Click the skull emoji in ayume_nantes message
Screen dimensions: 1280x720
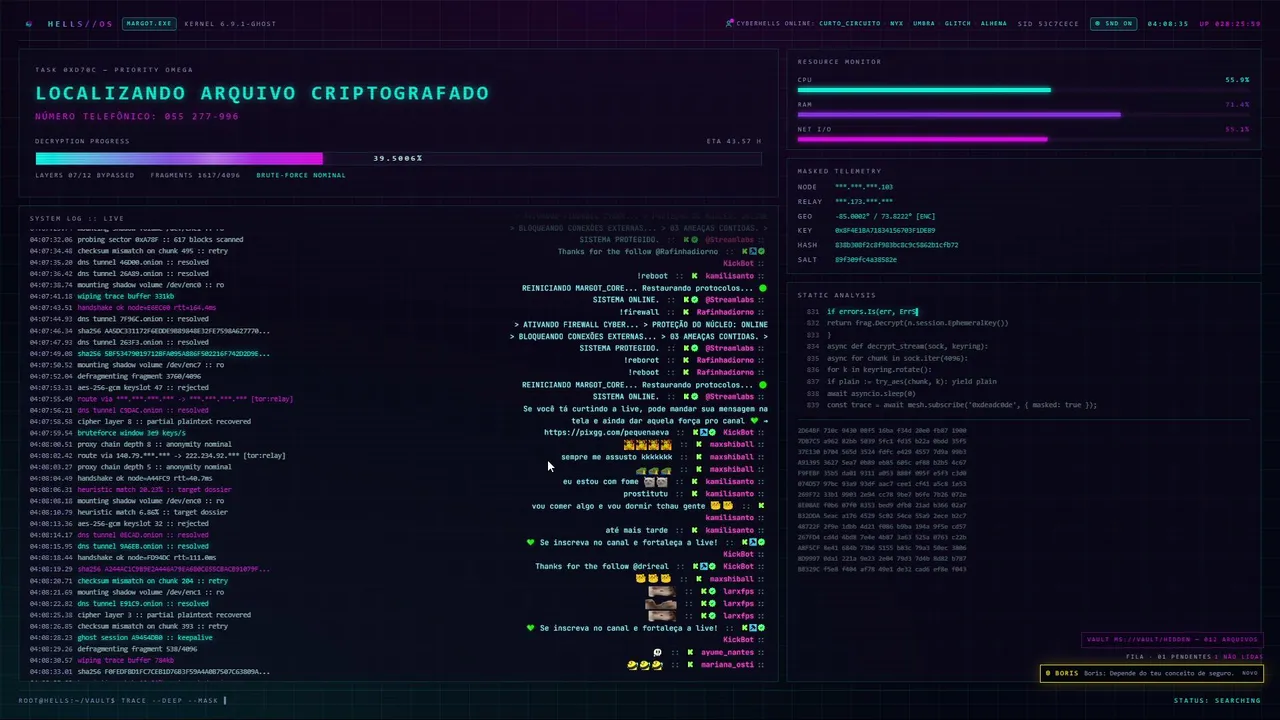pos(657,652)
